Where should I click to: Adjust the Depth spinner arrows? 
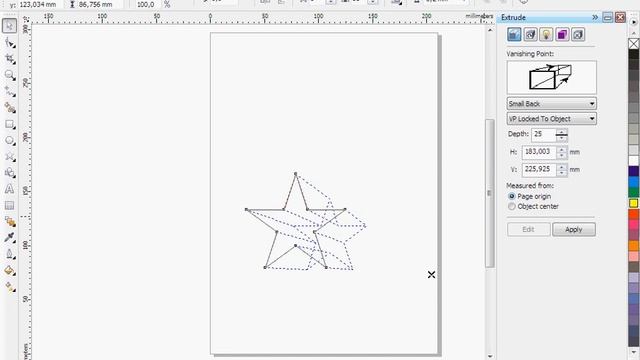[x=562, y=134]
